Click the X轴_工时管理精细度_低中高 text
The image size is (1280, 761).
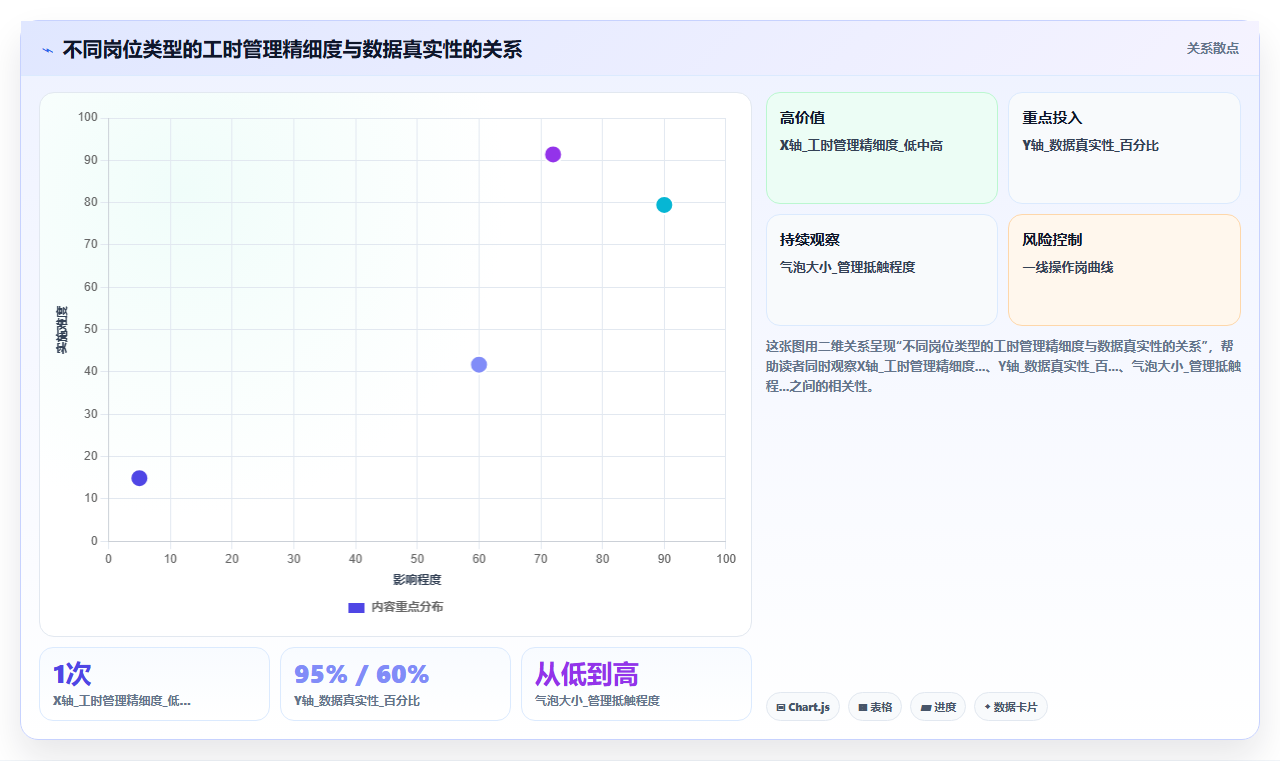861,145
